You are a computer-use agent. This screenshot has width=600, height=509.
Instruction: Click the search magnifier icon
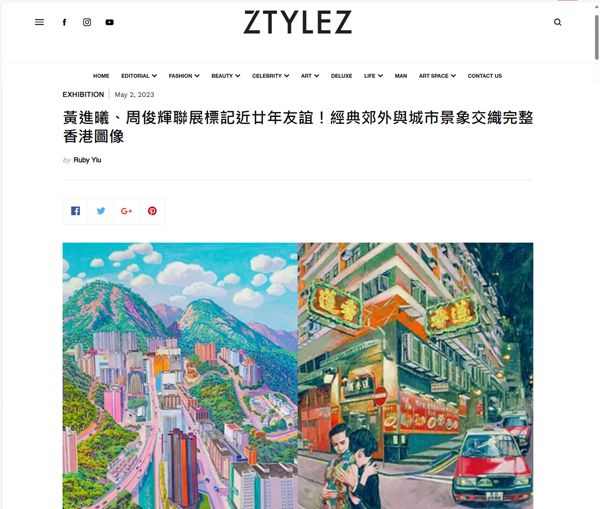point(558,22)
